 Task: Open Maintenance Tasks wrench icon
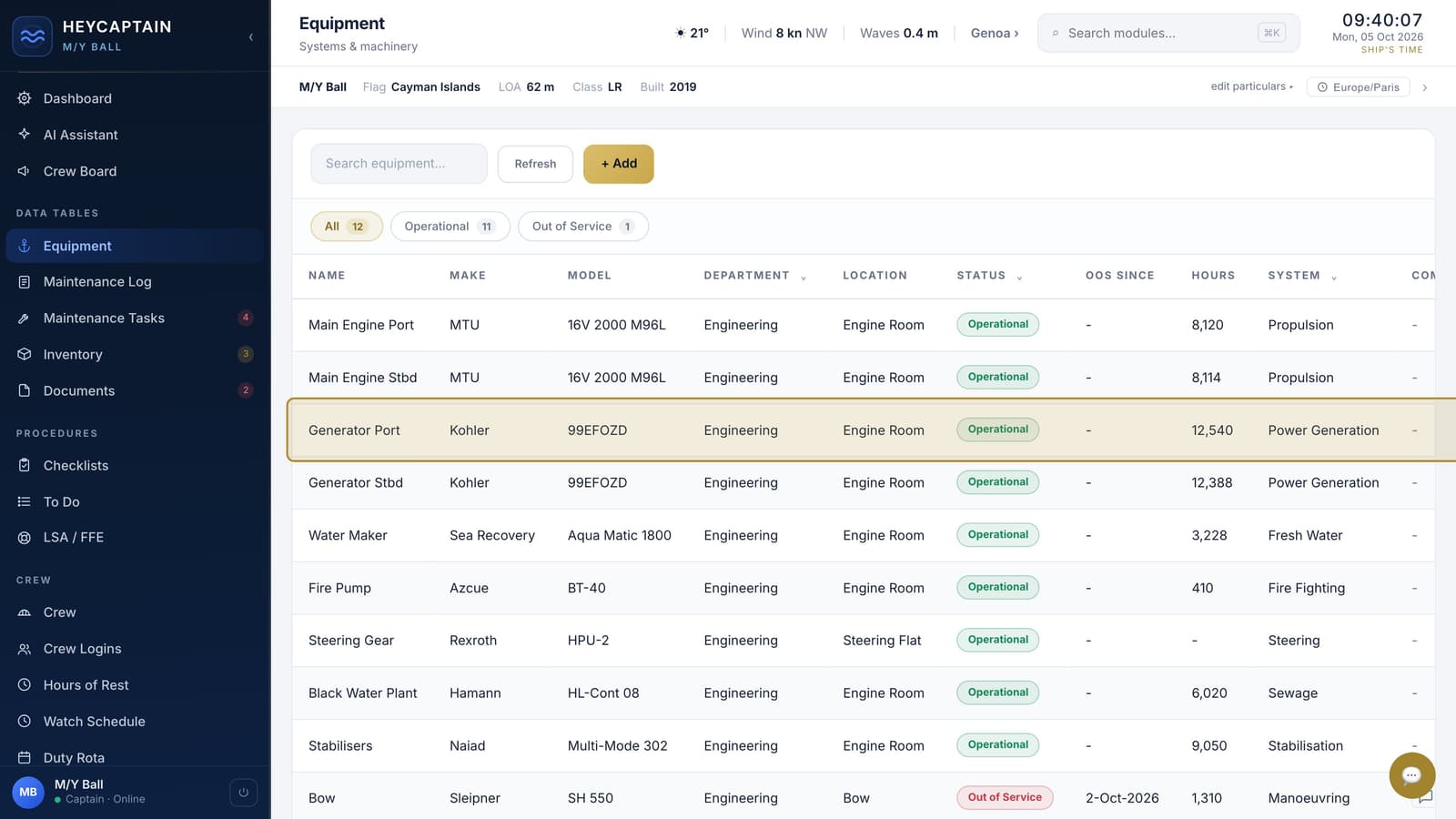(x=25, y=318)
